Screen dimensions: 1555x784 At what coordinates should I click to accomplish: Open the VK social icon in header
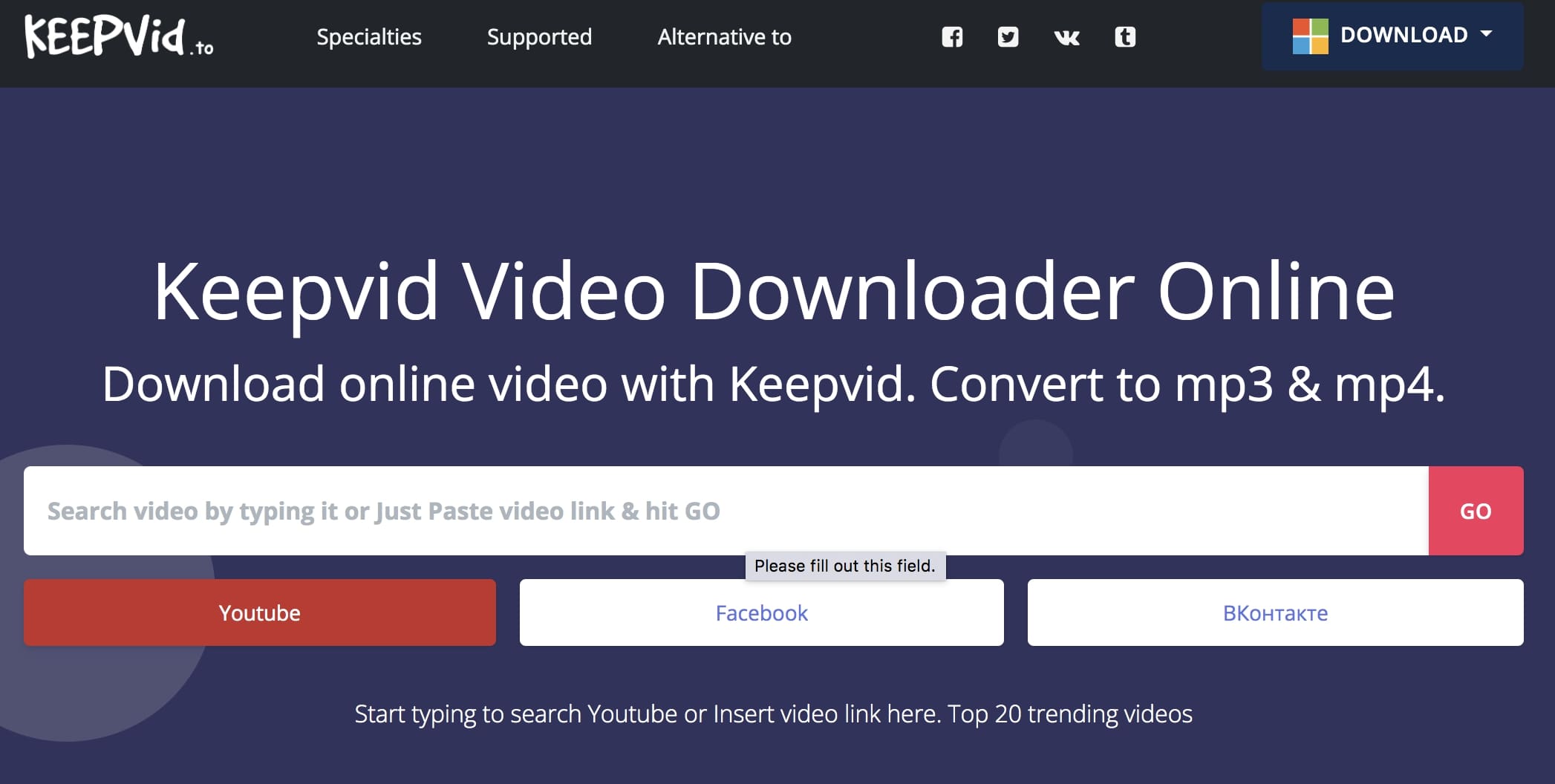pos(1066,37)
